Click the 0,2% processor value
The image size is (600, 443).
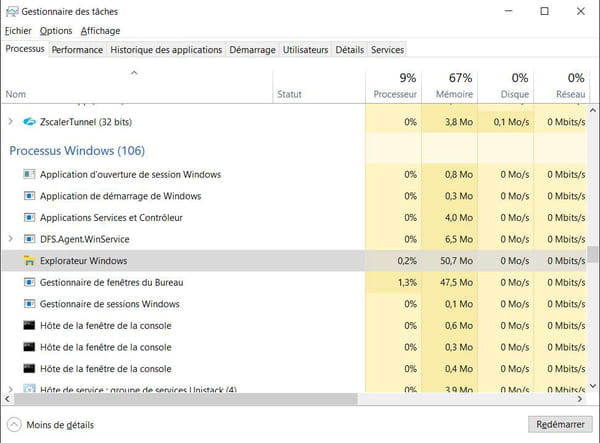[x=407, y=261]
